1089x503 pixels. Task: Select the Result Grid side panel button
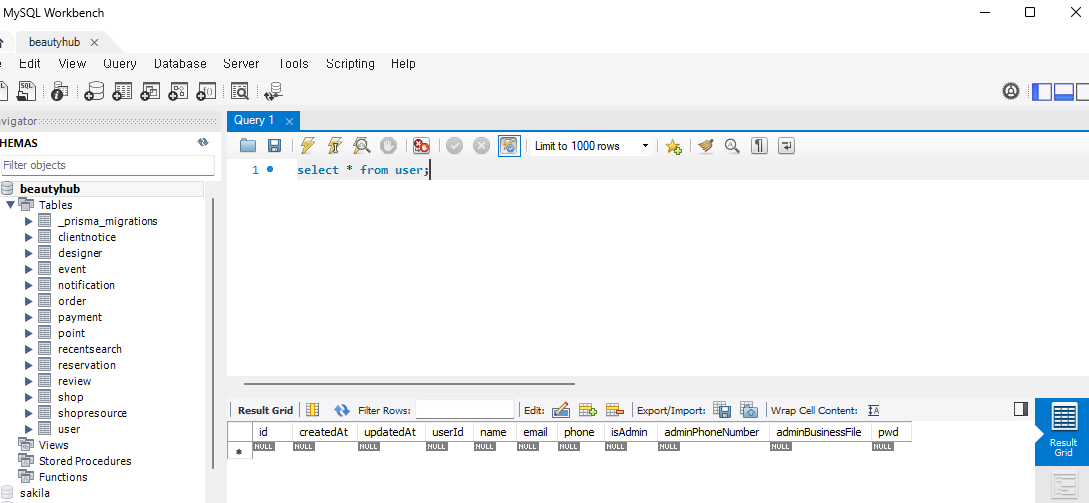click(1063, 431)
